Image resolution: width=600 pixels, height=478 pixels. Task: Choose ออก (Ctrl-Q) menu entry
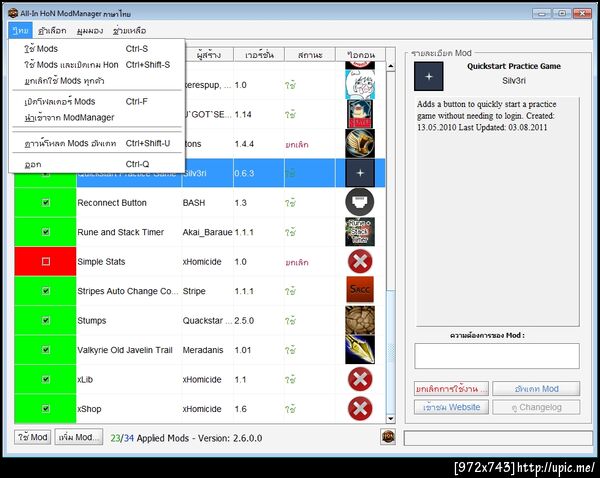(x=97, y=164)
